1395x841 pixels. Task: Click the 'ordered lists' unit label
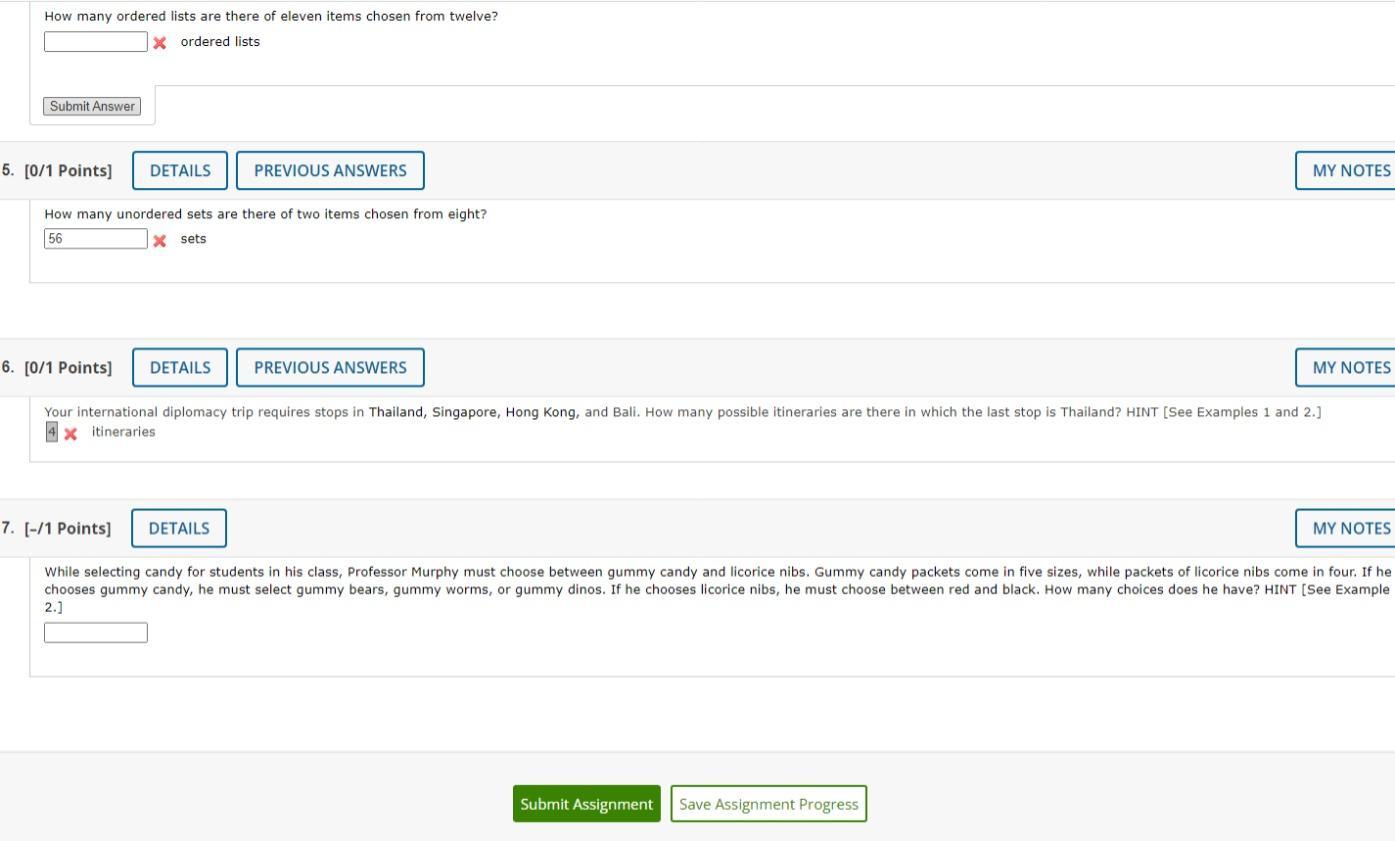[220, 42]
